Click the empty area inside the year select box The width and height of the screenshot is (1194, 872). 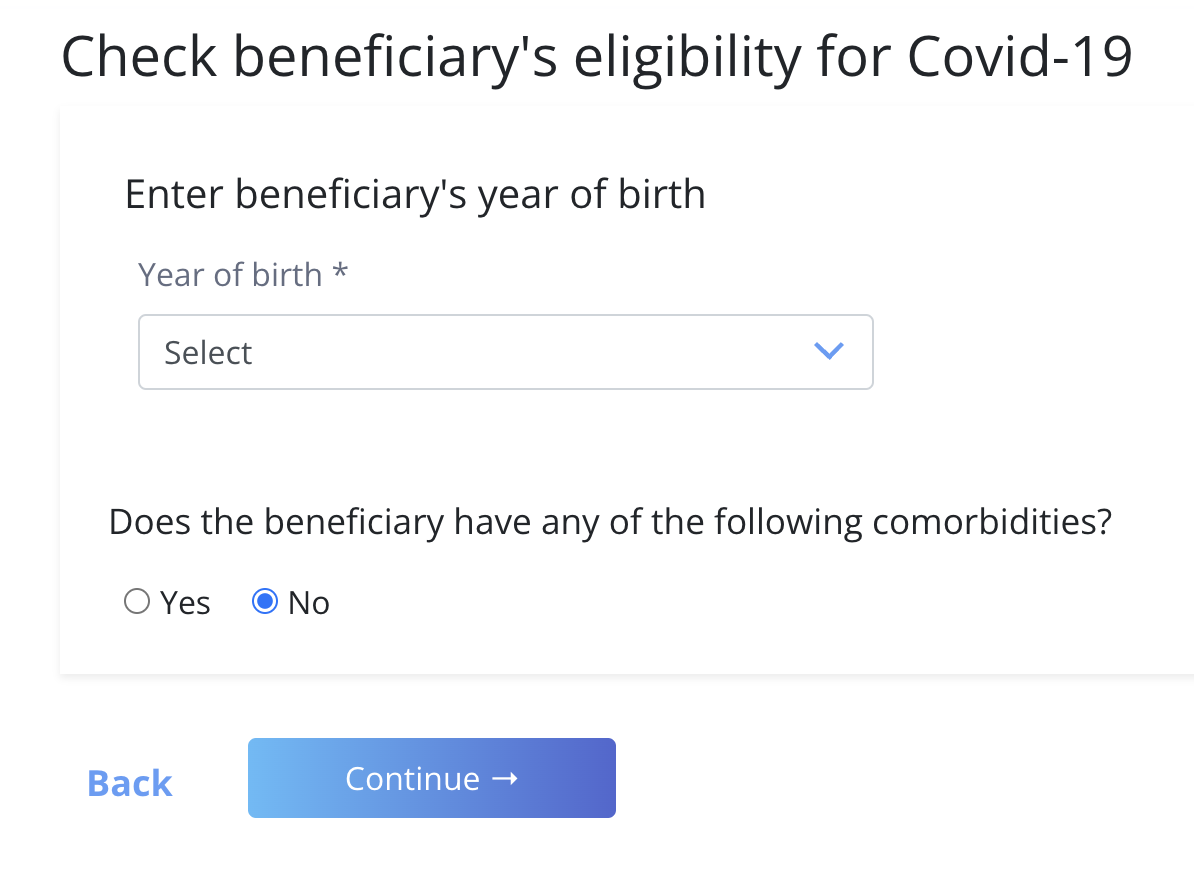[530, 352]
